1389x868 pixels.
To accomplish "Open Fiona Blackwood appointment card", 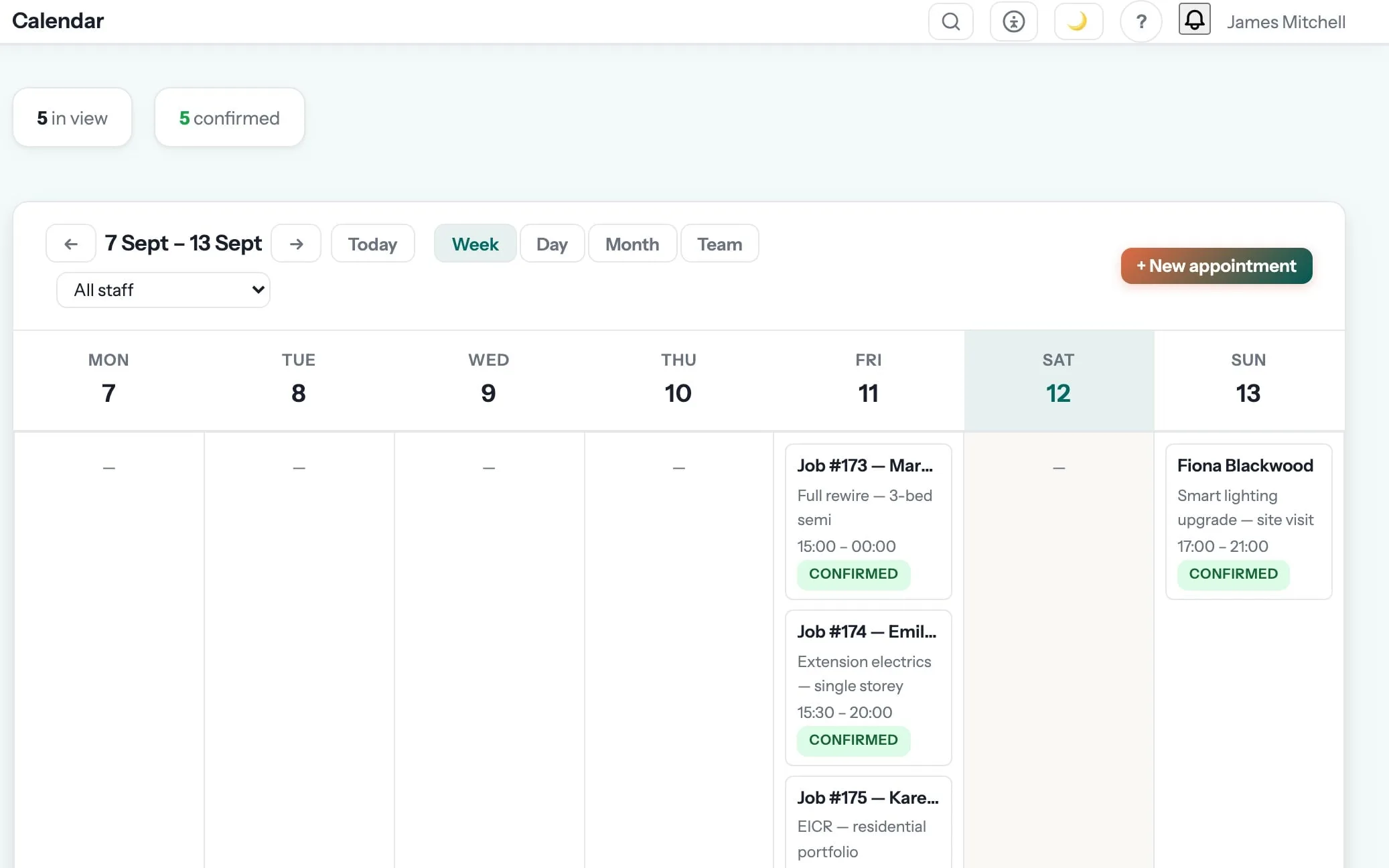I will 1248,521.
